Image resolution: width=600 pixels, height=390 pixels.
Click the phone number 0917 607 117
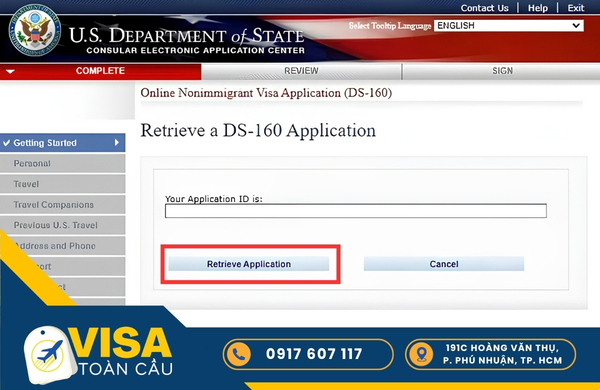click(314, 354)
